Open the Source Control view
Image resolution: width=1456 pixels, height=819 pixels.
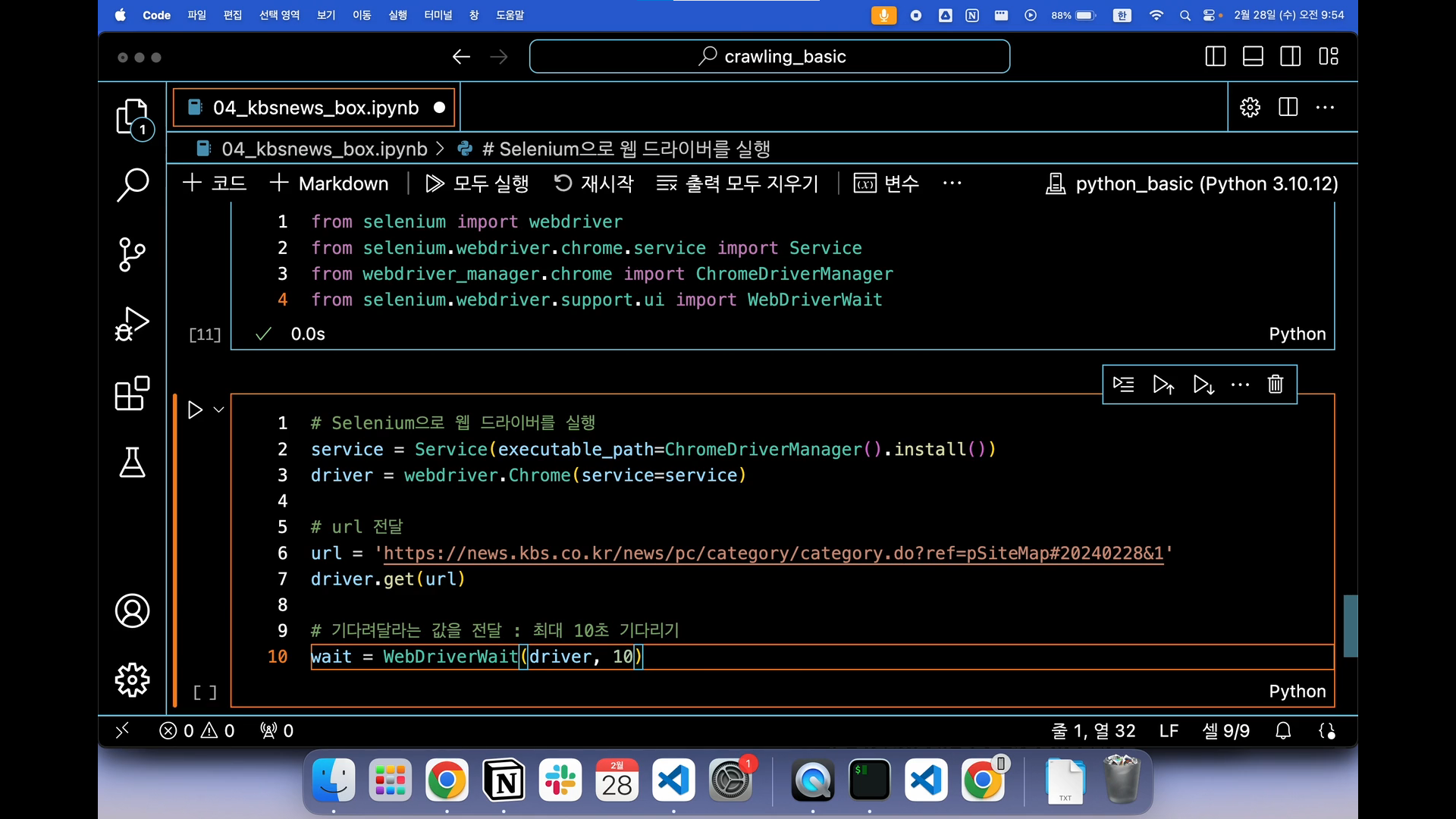132,254
